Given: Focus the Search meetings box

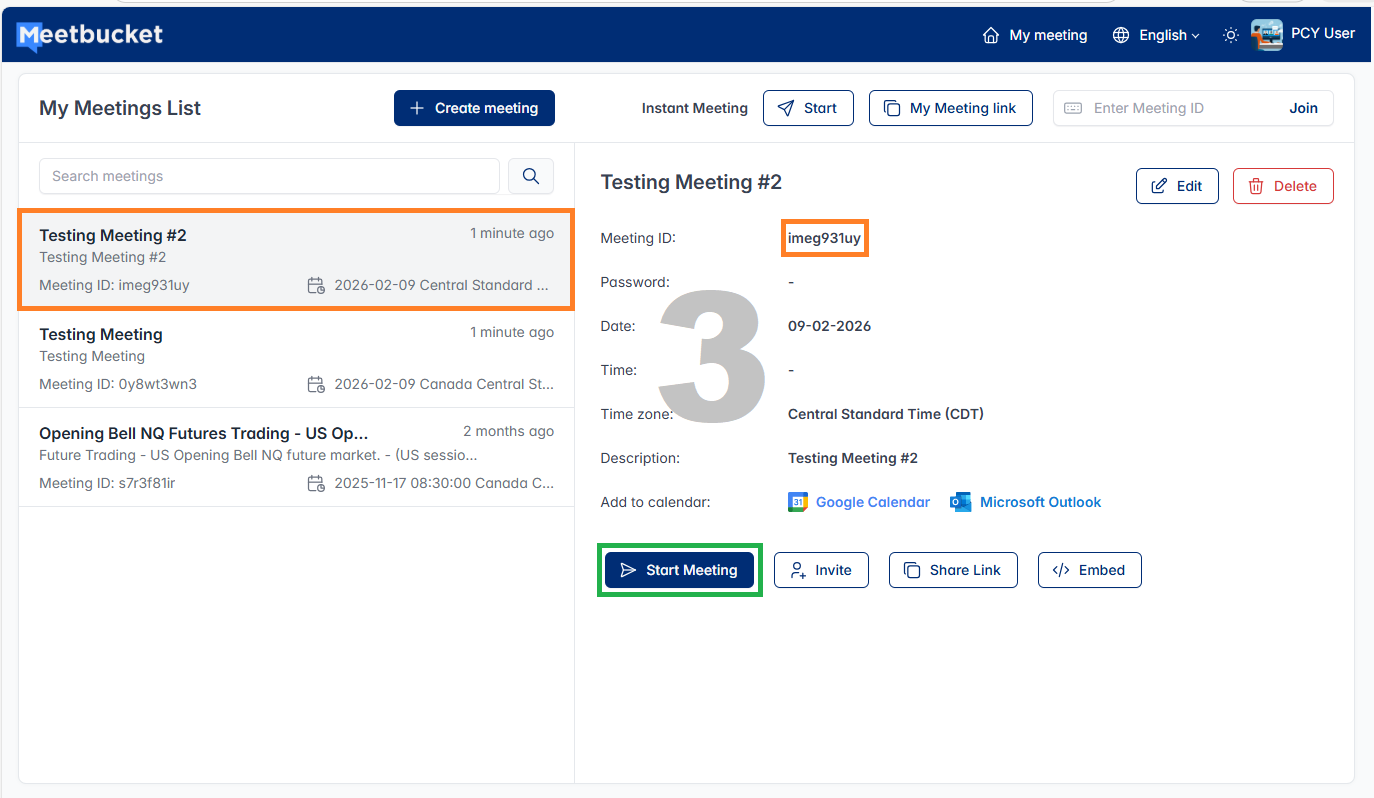Looking at the screenshot, I should point(269,176).
